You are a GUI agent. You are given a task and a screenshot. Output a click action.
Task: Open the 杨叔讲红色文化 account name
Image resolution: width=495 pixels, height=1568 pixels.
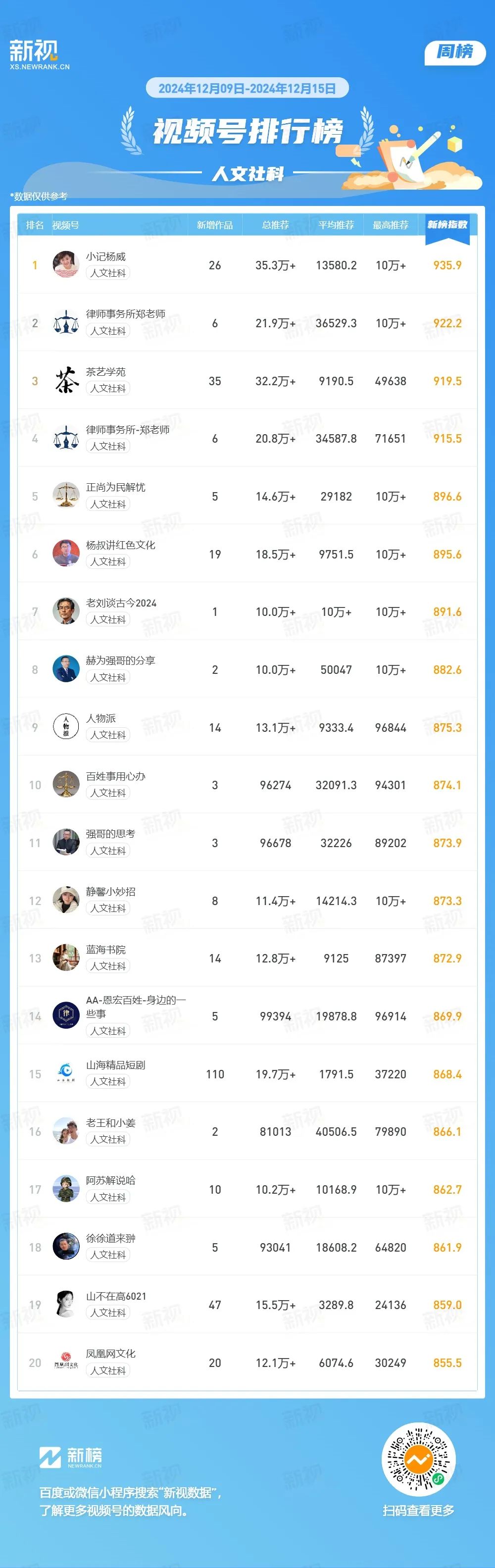pyautogui.click(x=121, y=546)
